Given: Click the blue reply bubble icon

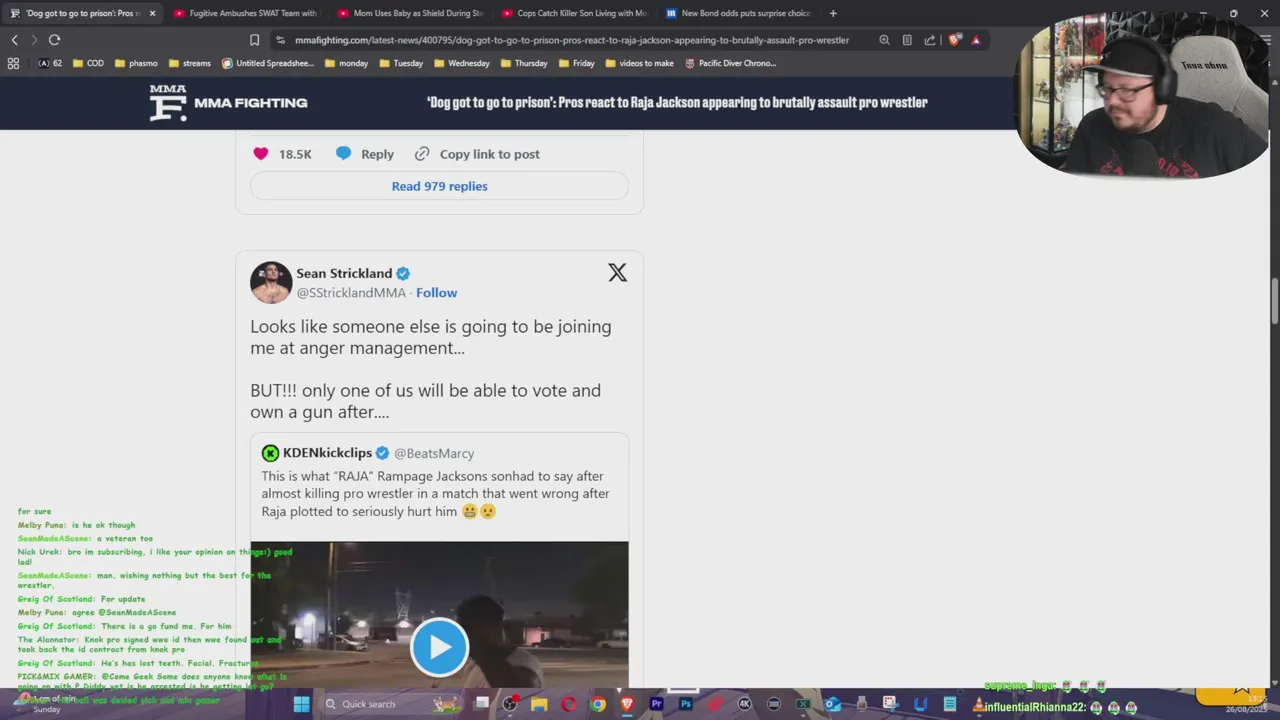Looking at the screenshot, I should pyautogui.click(x=343, y=153).
